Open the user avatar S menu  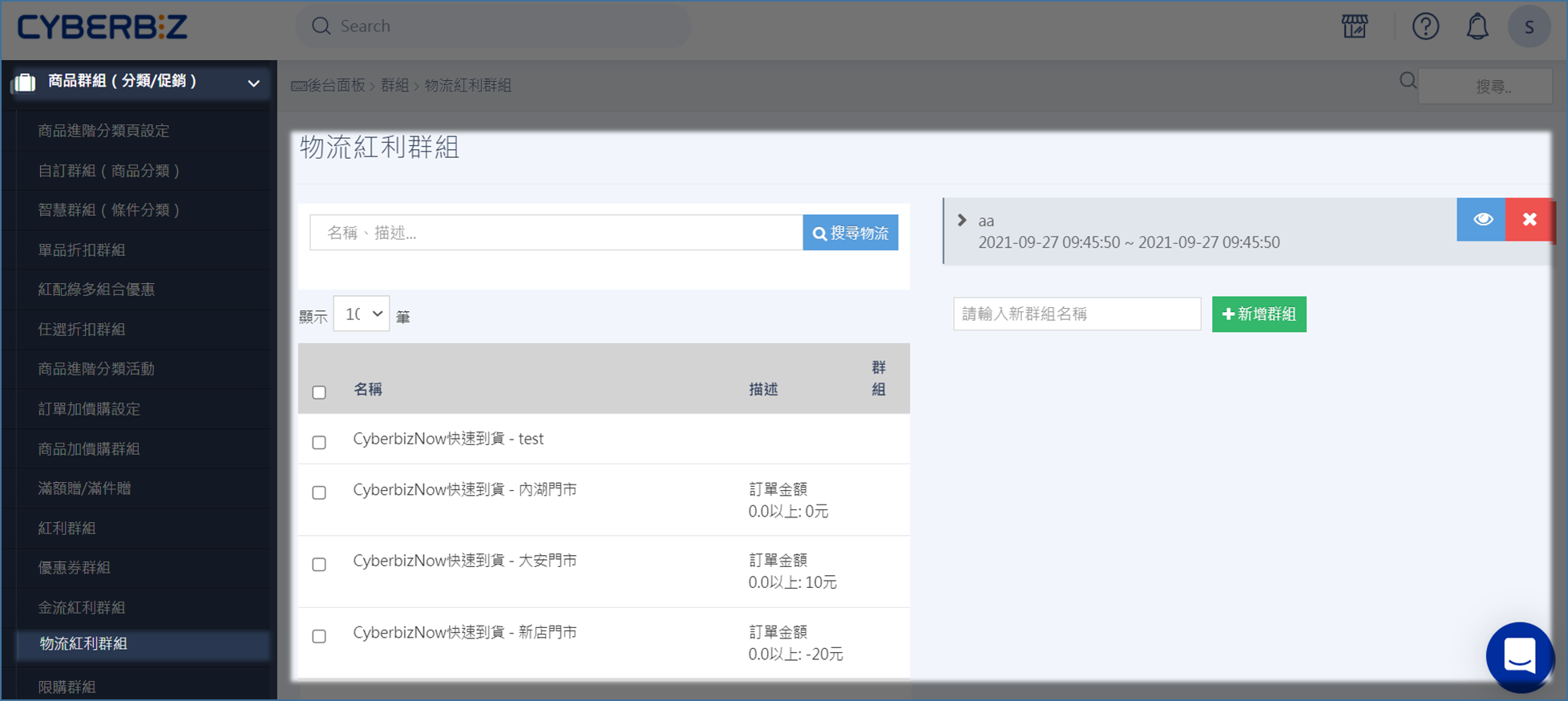(1529, 26)
